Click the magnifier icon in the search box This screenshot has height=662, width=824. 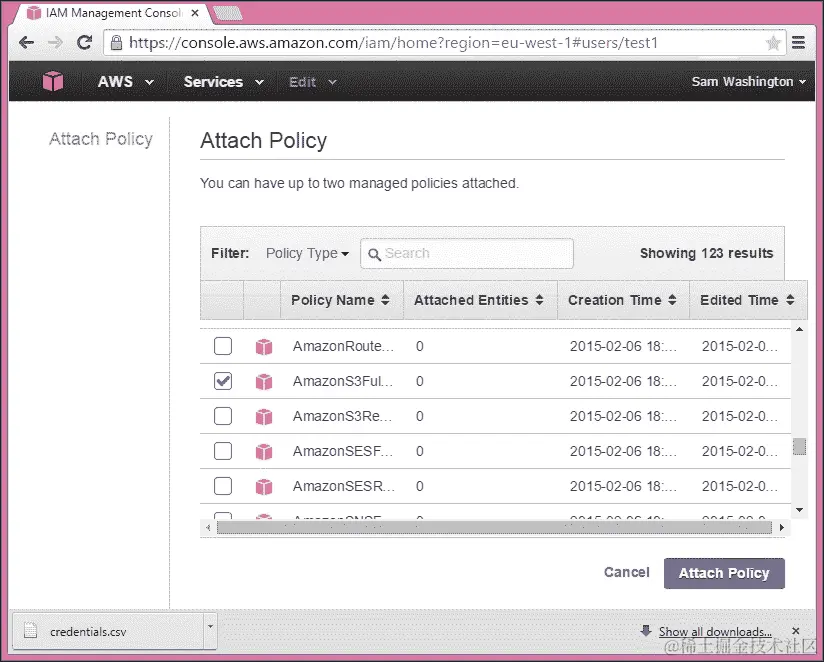point(374,253)
